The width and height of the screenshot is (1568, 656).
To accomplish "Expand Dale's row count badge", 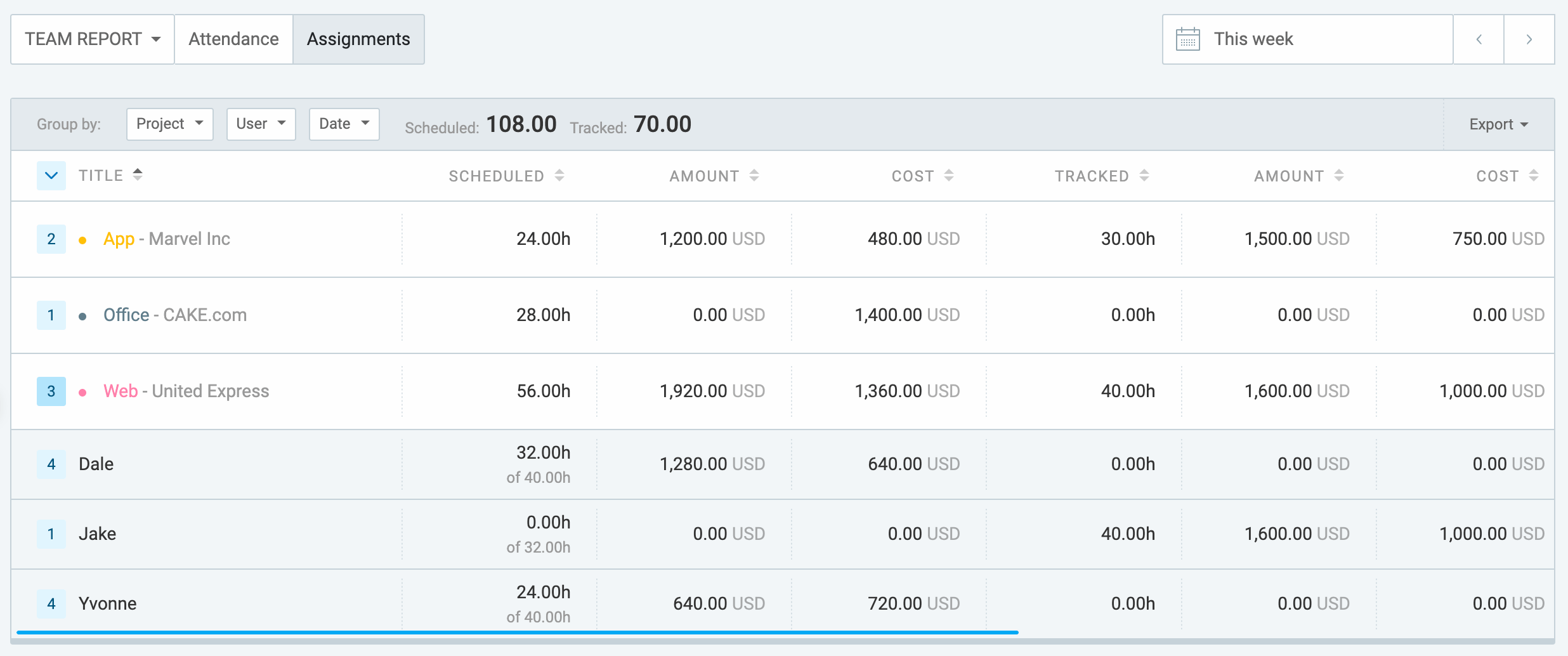I will 51,464.
